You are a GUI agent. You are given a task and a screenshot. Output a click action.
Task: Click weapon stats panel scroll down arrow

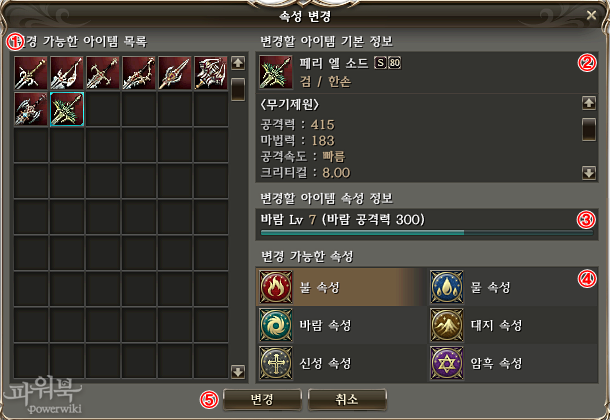(589, 173)
